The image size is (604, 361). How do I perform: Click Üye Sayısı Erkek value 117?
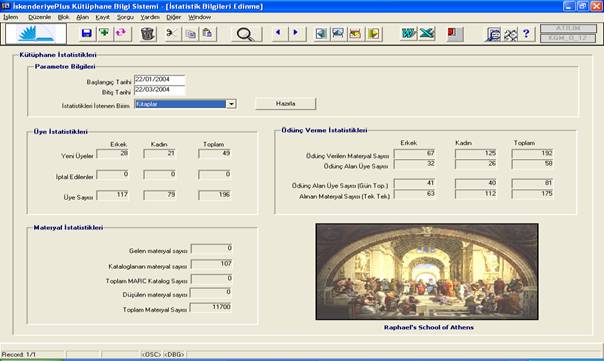coord(112,195)
